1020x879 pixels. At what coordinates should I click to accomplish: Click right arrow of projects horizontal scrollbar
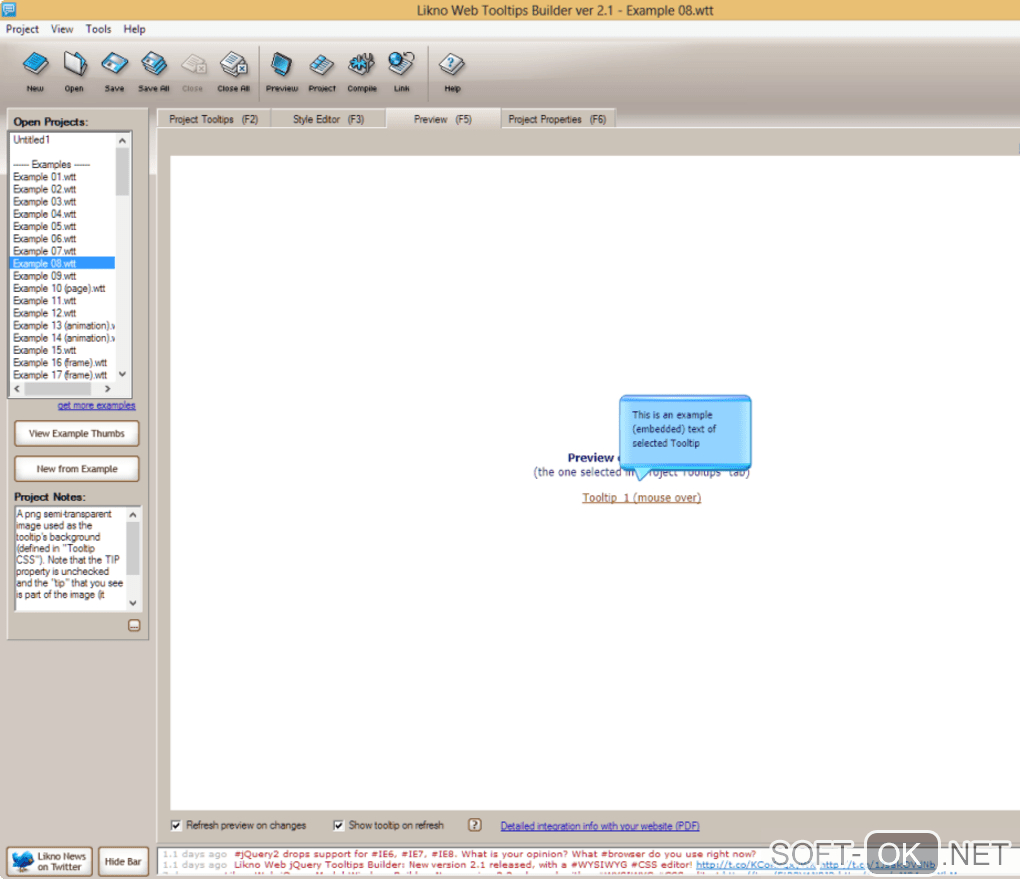(x=107, y=388)
